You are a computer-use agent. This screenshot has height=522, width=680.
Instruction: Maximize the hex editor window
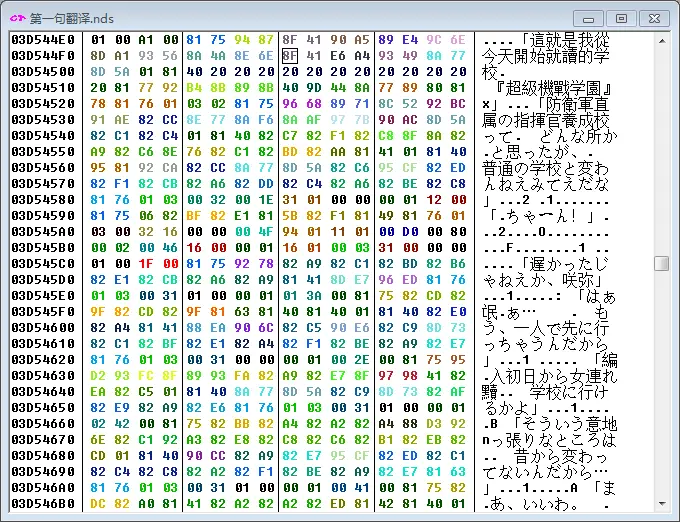[621, 17]
